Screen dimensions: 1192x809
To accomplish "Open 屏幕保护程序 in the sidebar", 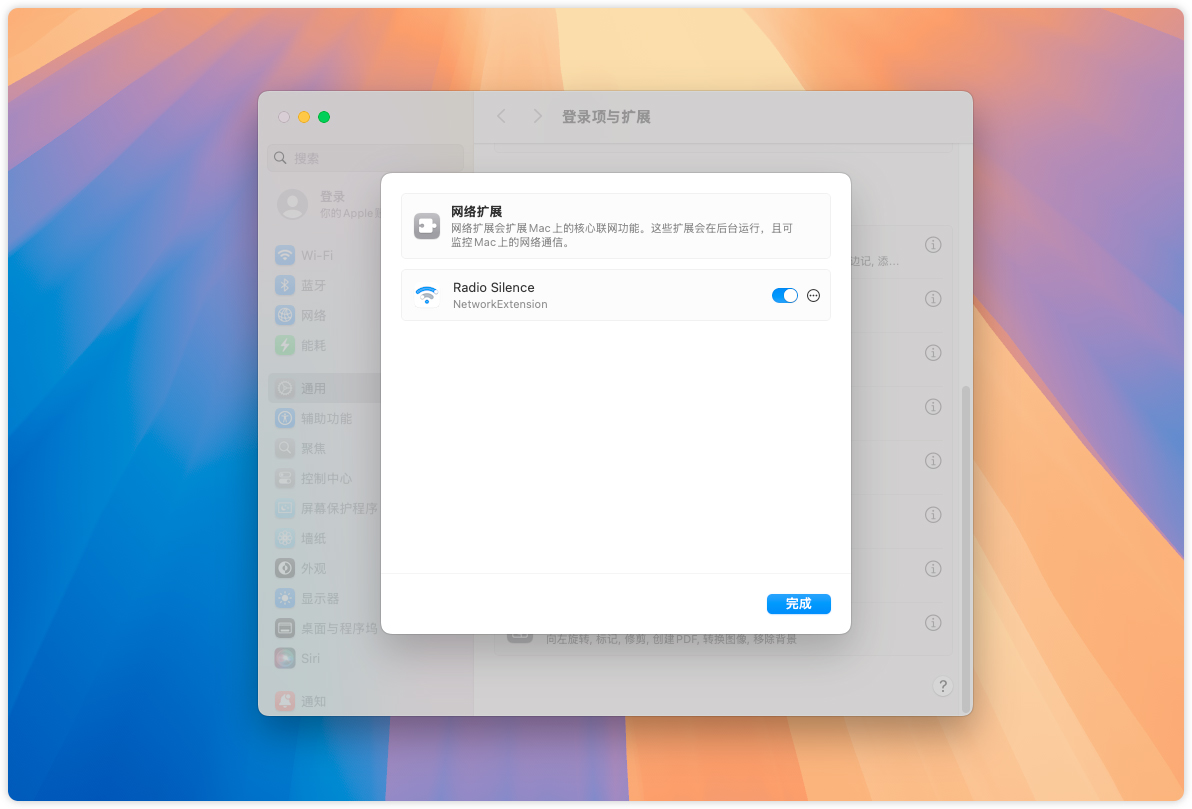I will coord(327,508).
